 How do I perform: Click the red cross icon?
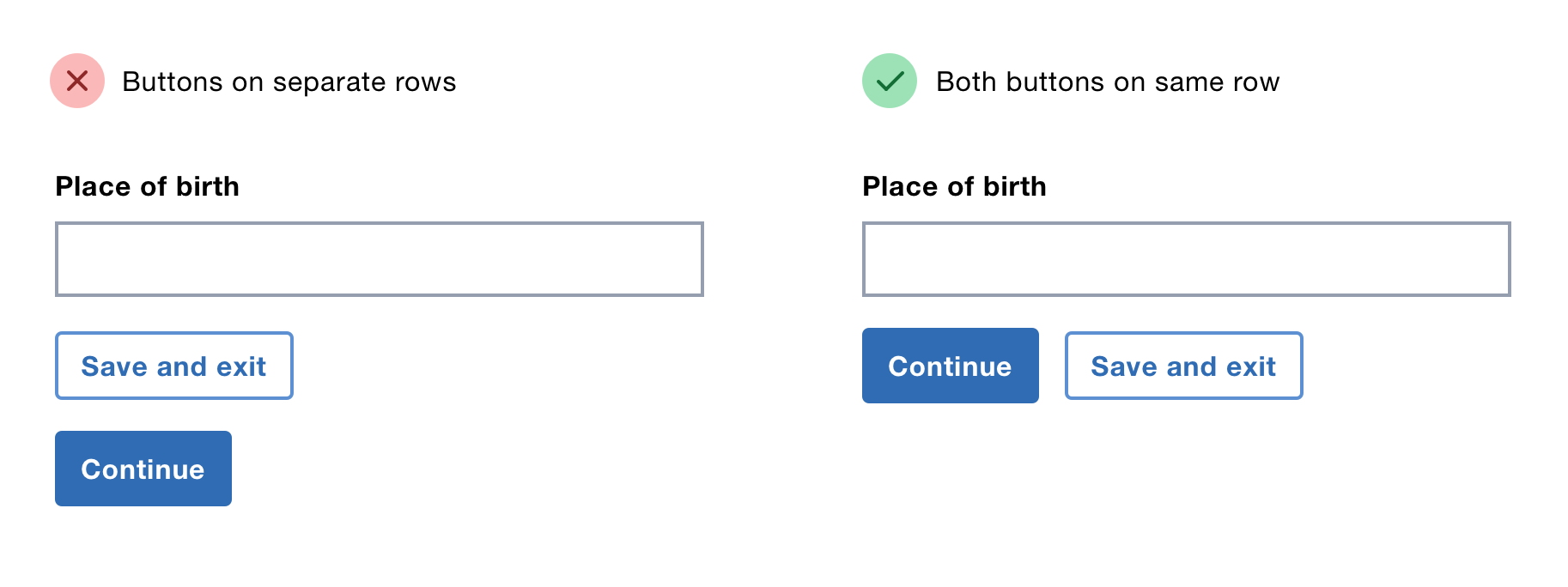click(77, 81)
